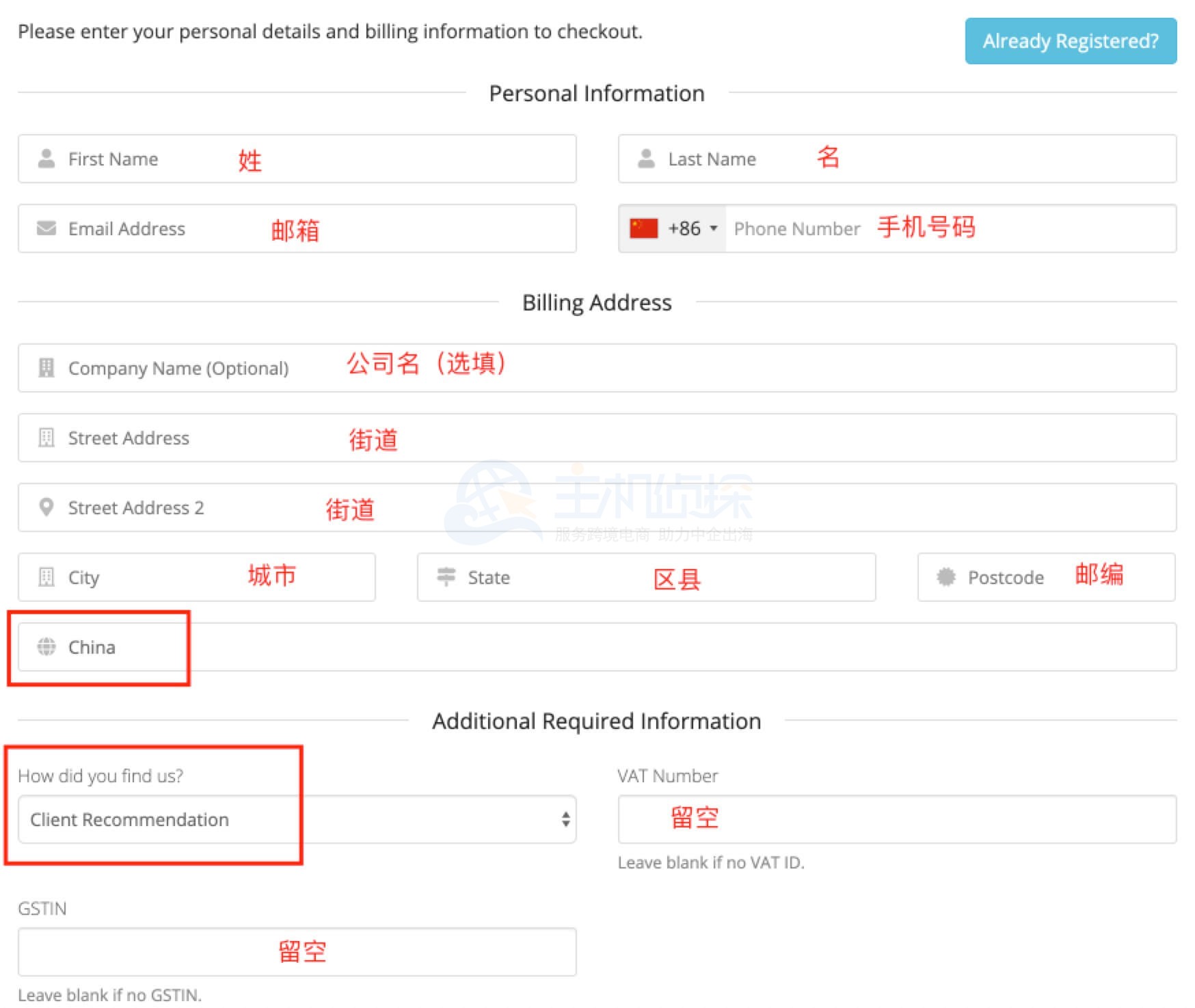Image resolution: width=1195 pixels, height=1008 pixels.
Task: Focus the First Name field
Action: 297,159
